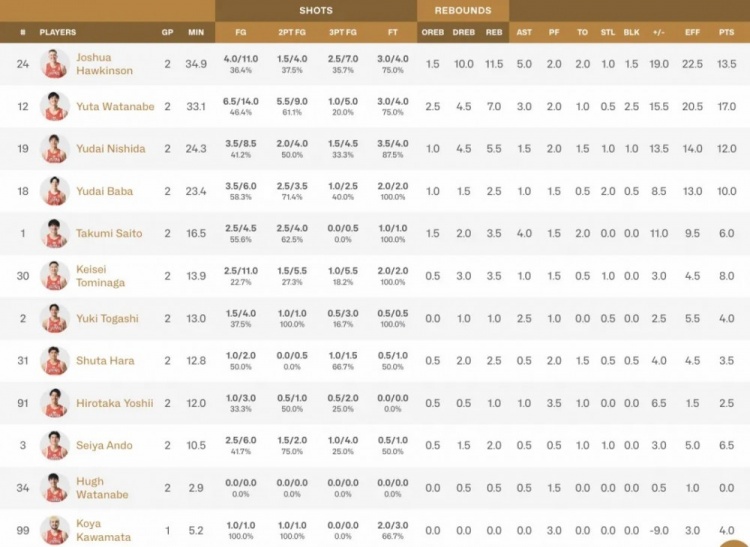Open Shuta Hara's headshot icon
The image size is (750, 547).
[55, 361]
